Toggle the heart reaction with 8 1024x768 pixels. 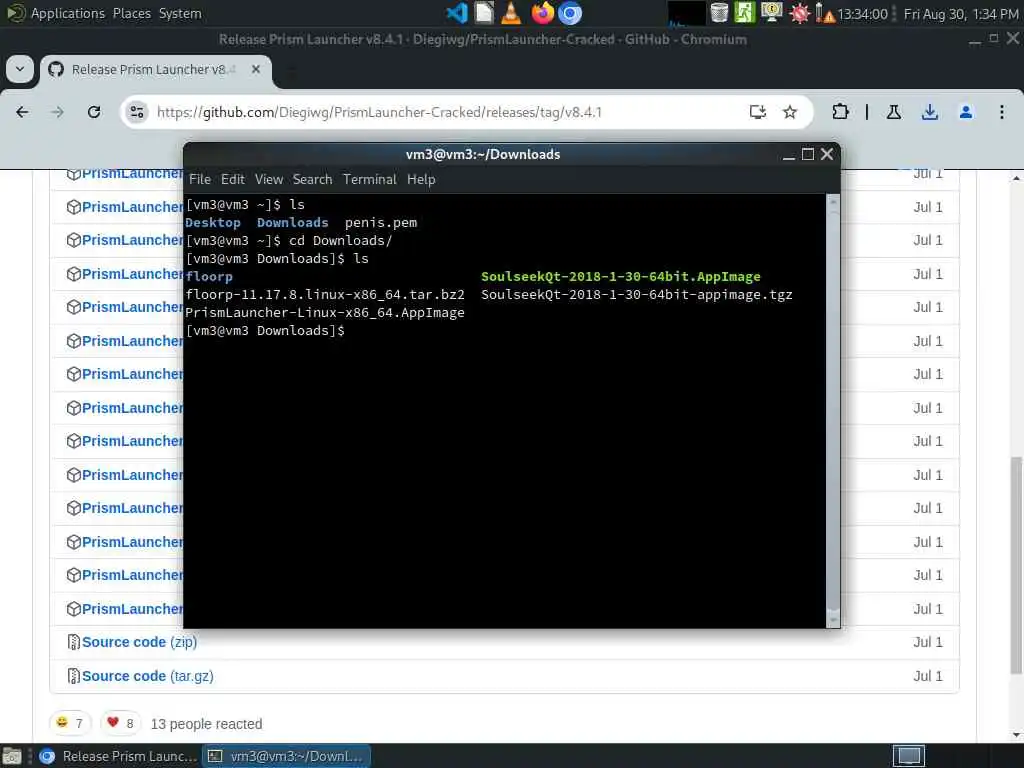click(x=121, y=723)
